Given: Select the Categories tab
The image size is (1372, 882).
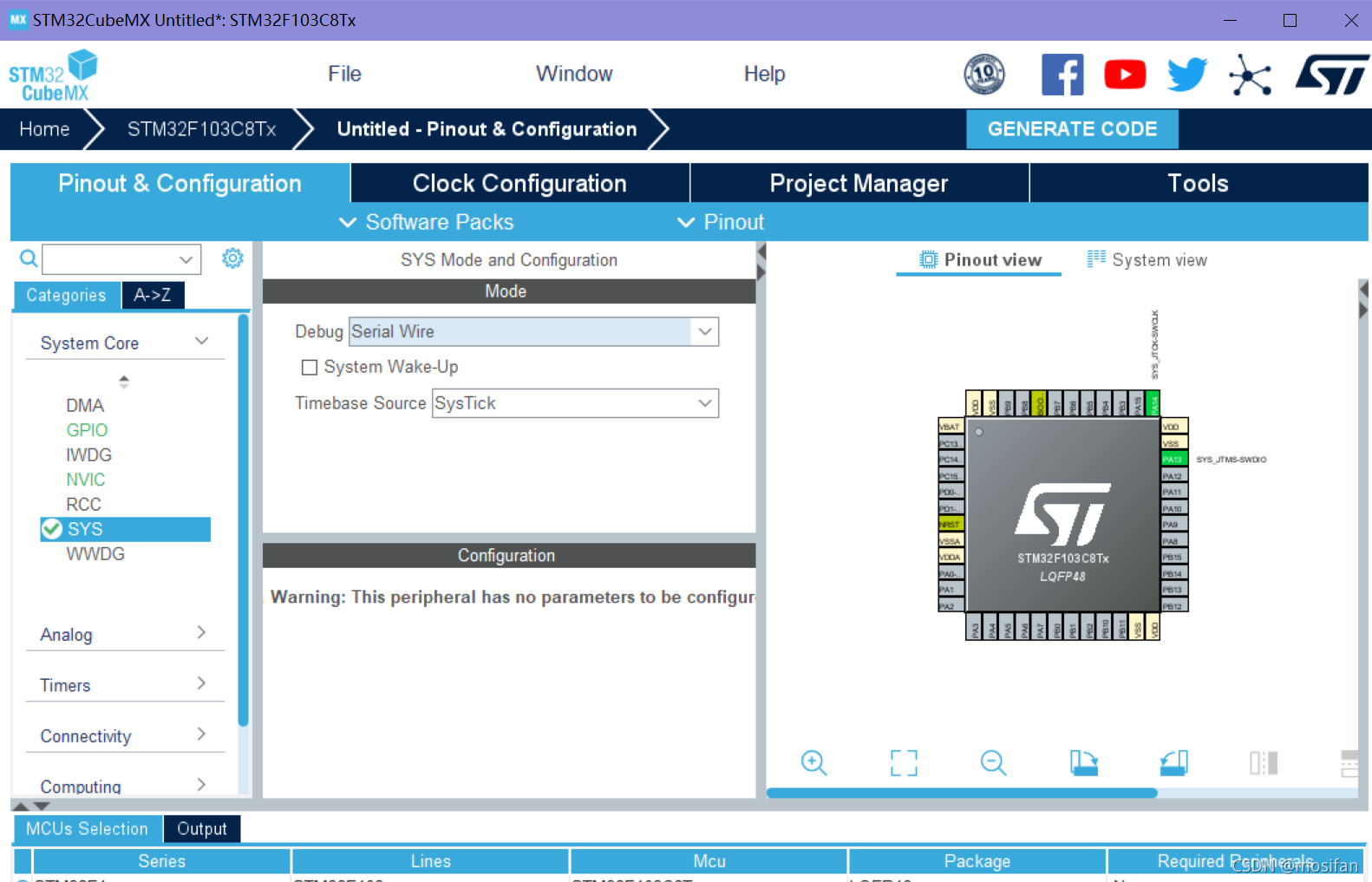Looking at the screenshot, I should [66, 295].
